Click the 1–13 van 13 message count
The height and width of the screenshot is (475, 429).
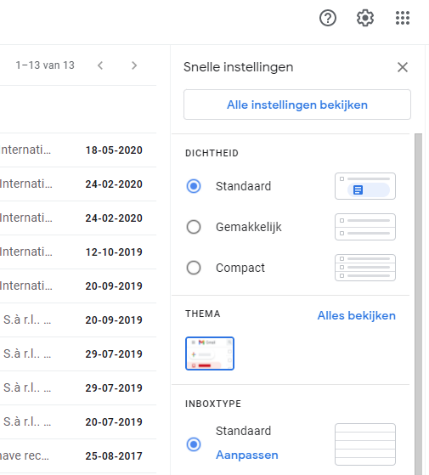click(45, 65)
